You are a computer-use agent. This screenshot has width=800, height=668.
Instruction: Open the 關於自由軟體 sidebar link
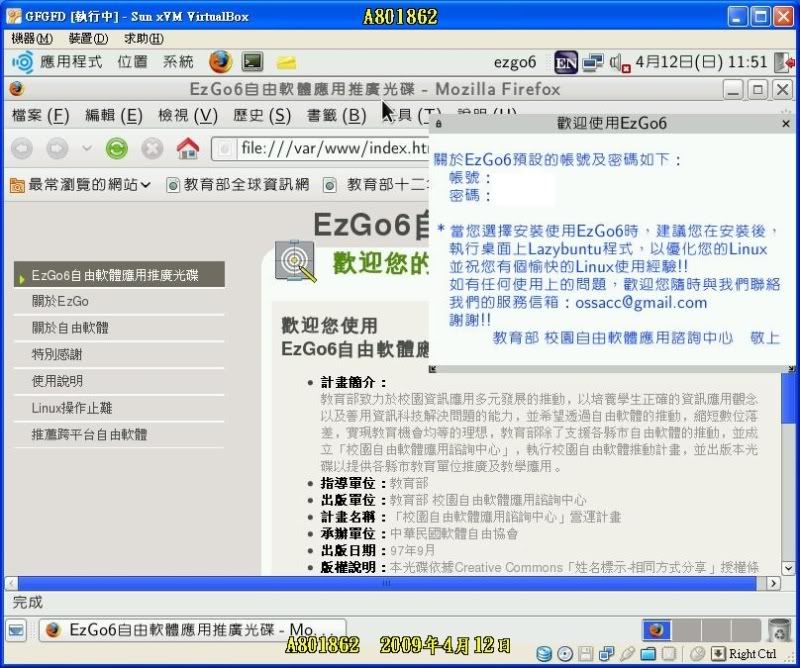pyautogui.click(x=70, y=328)
